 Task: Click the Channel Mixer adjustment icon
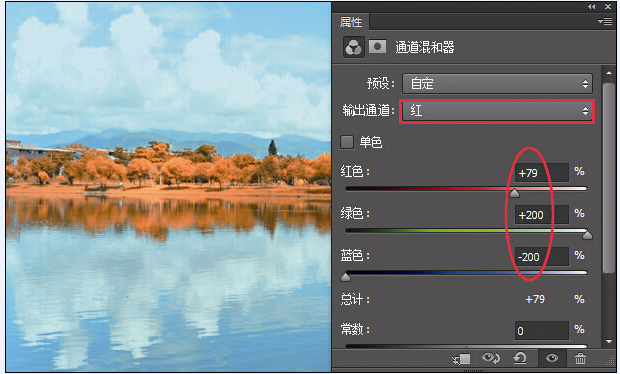(353, 47)
